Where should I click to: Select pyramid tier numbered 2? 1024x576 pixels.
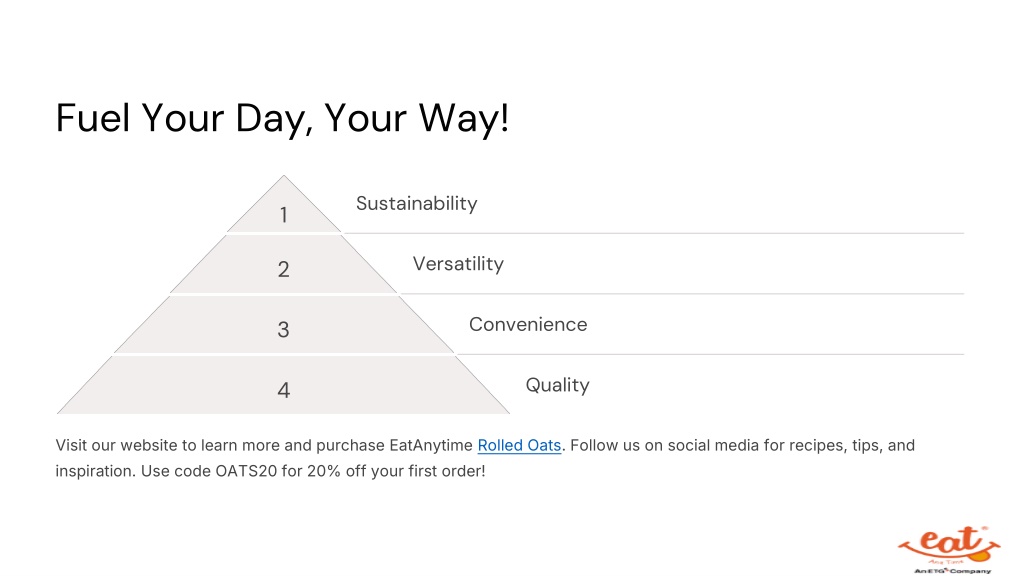pos(283,264)
